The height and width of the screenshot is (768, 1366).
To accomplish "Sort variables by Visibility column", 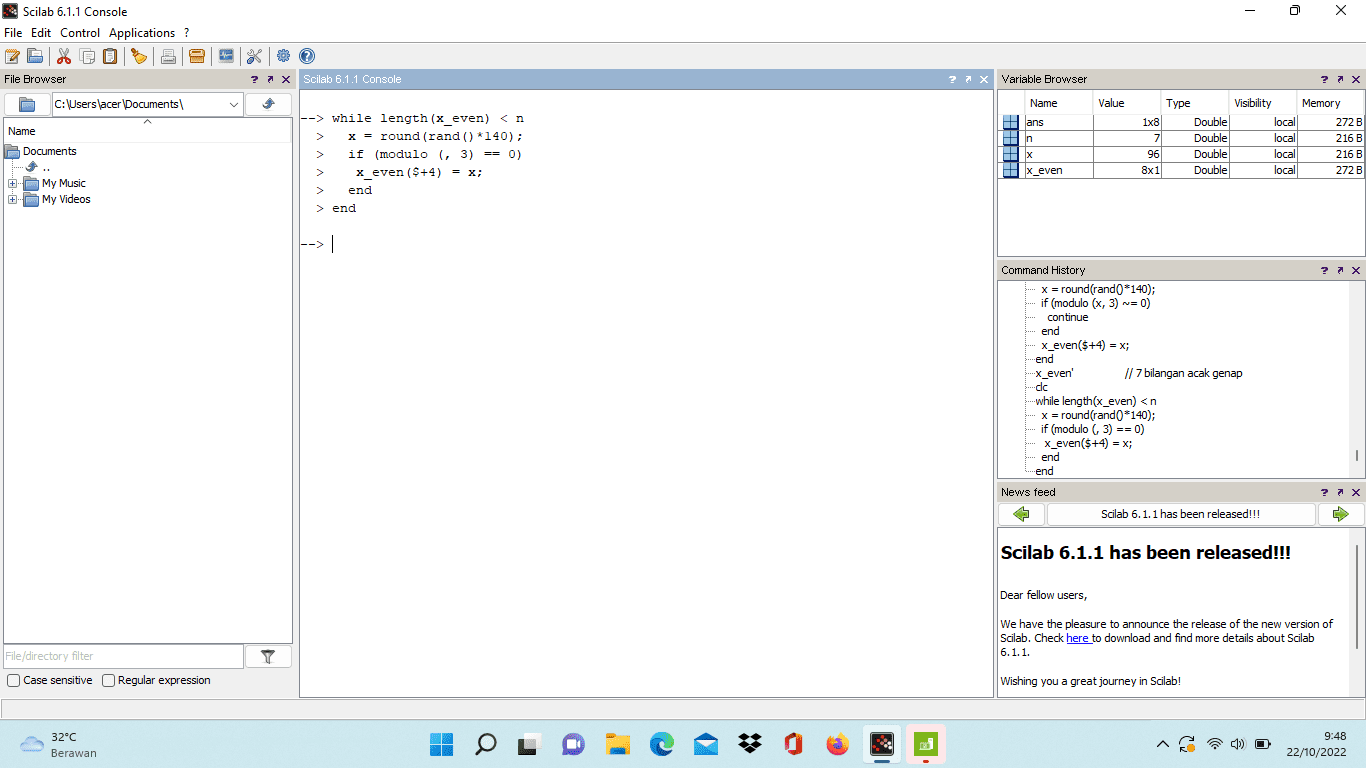I will click(x=1263, y=103).
